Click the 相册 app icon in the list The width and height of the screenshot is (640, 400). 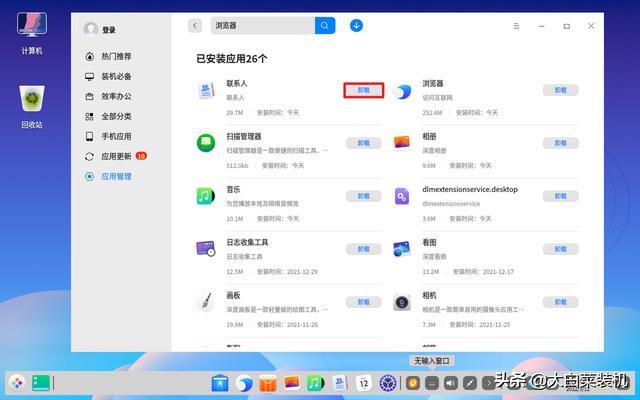tap(402, 143)
